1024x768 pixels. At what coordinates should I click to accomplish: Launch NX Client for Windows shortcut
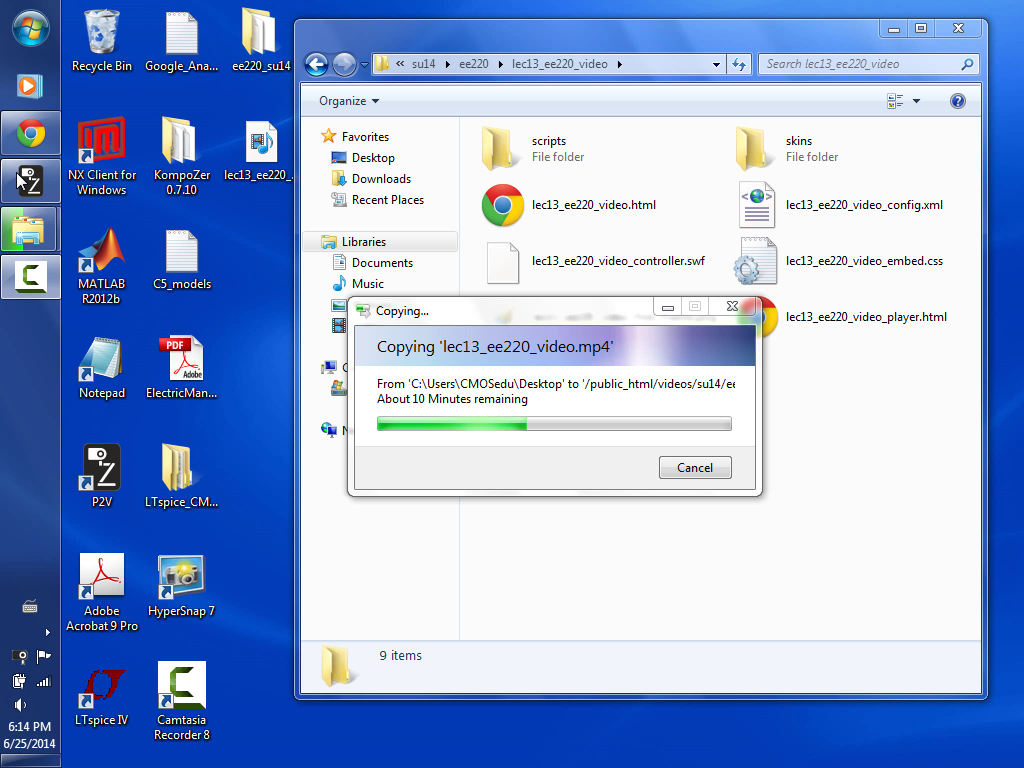(x=101, y=157)
